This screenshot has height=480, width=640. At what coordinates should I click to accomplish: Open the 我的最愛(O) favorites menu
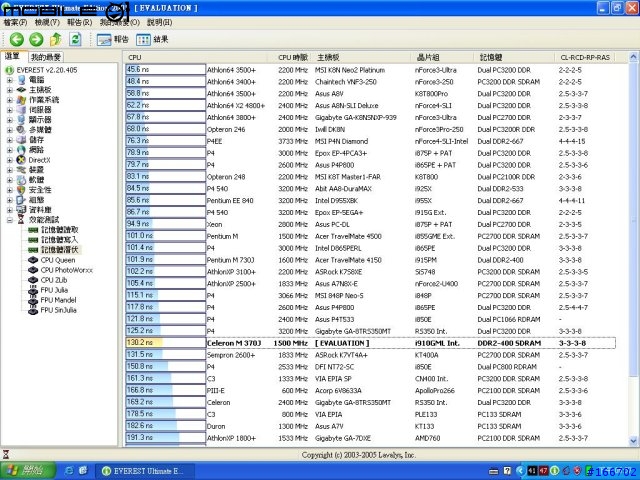pyautogui.click(x=120, y=22)
